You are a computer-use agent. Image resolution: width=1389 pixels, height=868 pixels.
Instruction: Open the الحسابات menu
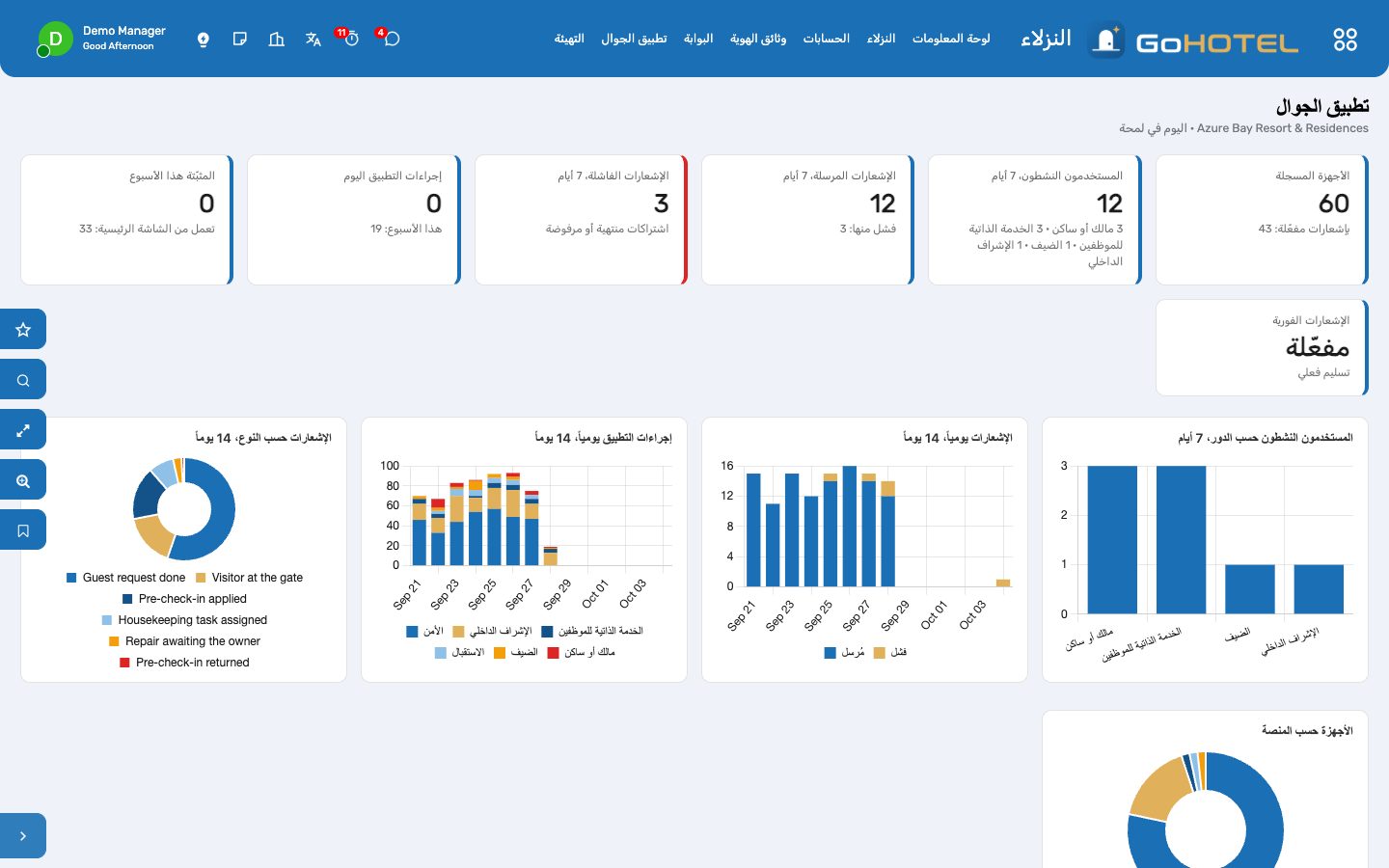[x=827, y=39]
